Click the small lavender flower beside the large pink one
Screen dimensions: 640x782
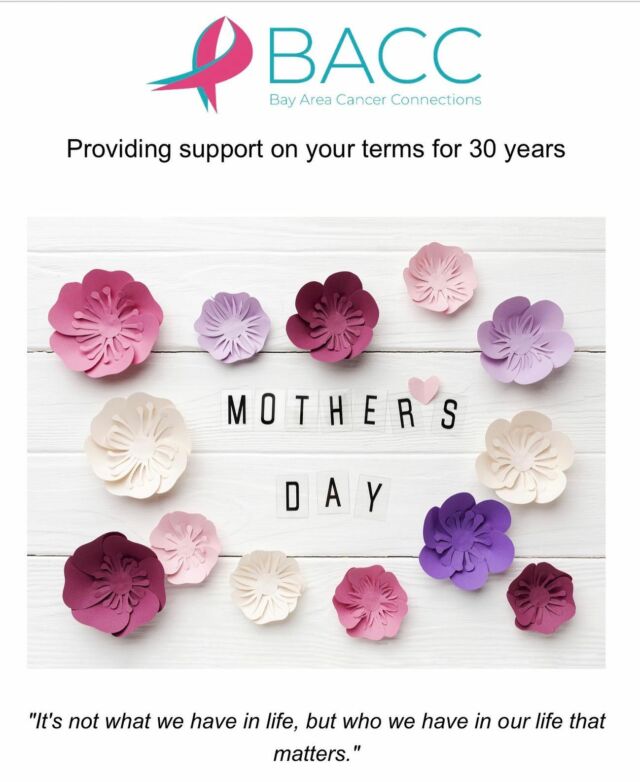233,327
